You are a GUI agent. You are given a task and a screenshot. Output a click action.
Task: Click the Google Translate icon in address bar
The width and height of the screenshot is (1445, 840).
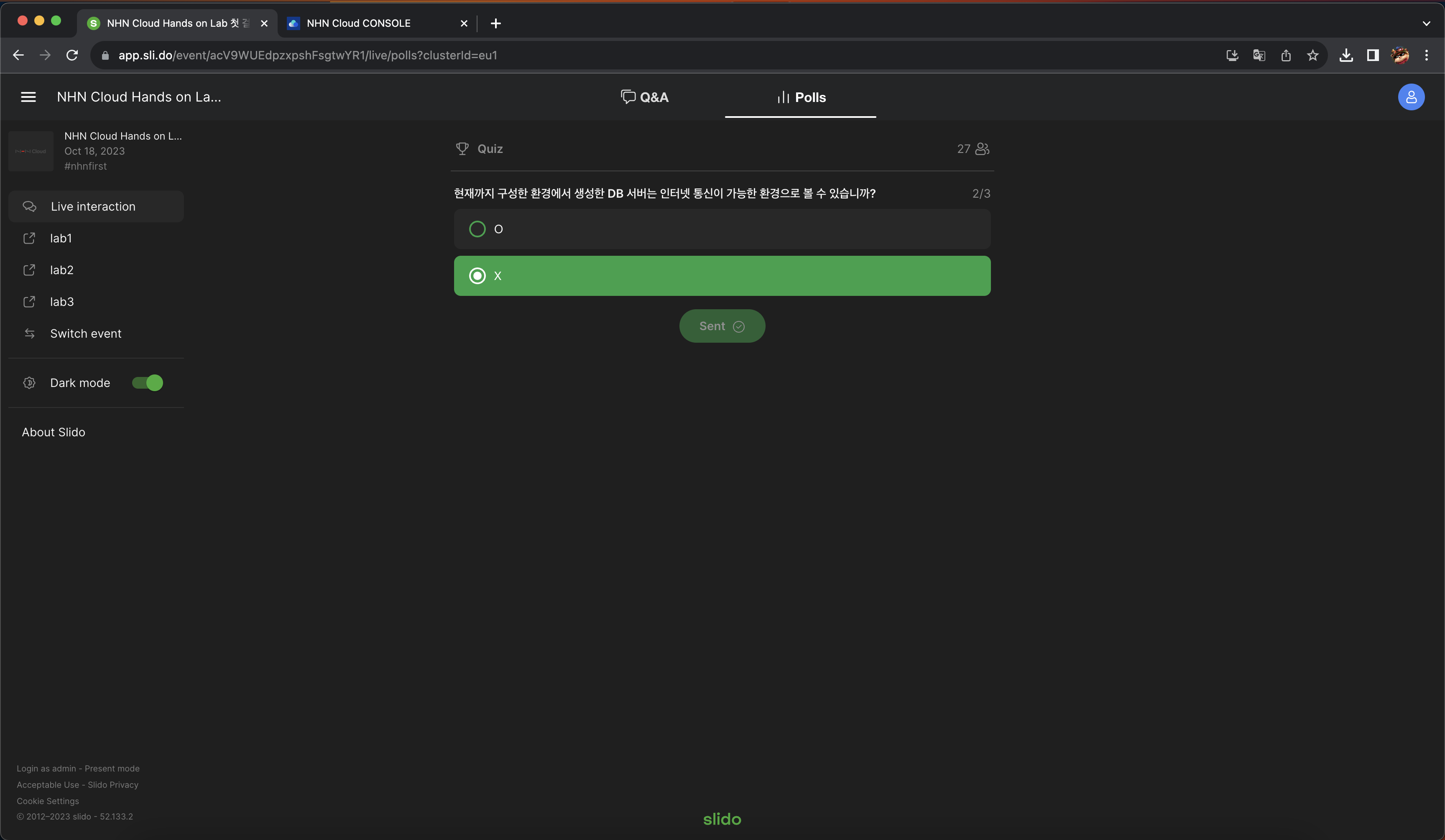point(1259,56)
